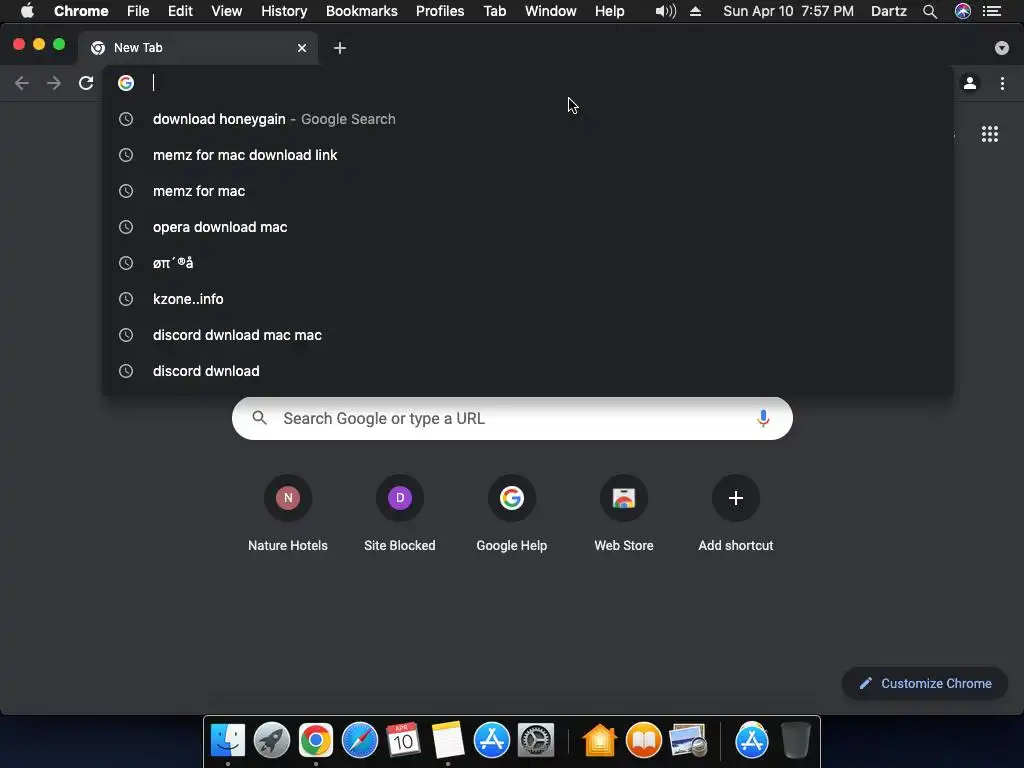Click the eject icon in menu bar
The height and width of the screenshot is (768, 1024).
[696, 11]
